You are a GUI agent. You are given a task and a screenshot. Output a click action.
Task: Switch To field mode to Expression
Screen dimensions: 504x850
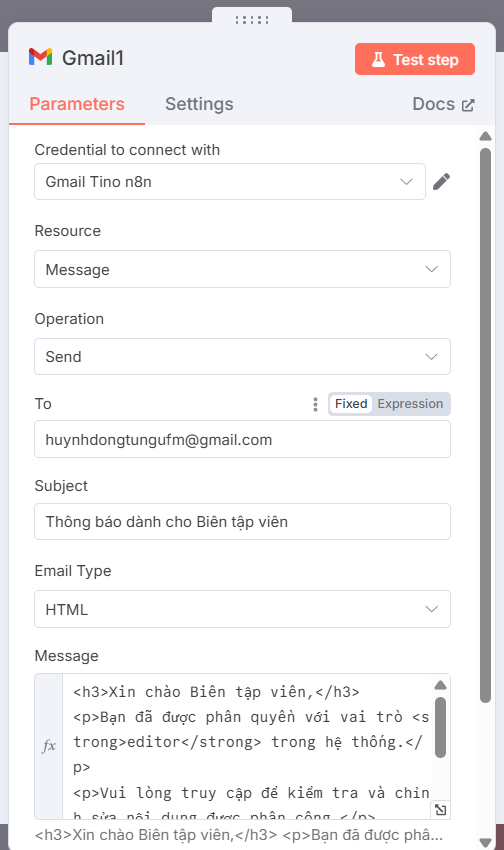coord(410,404)
